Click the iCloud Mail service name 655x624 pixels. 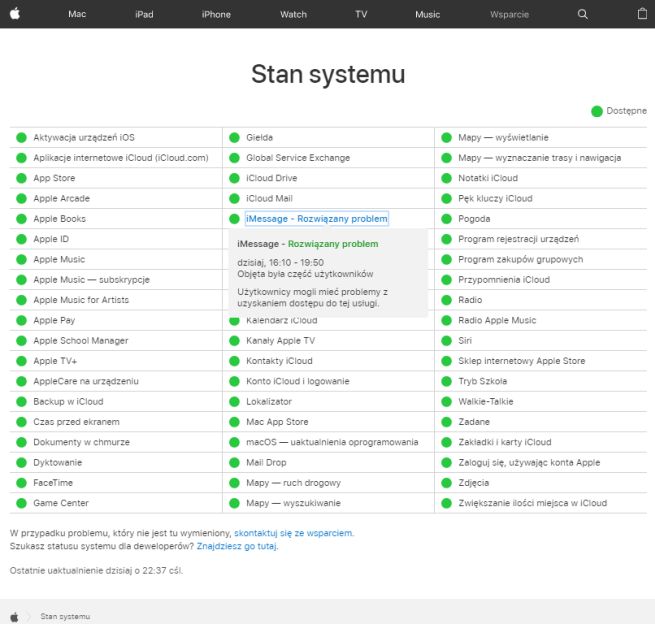[269, 199]
